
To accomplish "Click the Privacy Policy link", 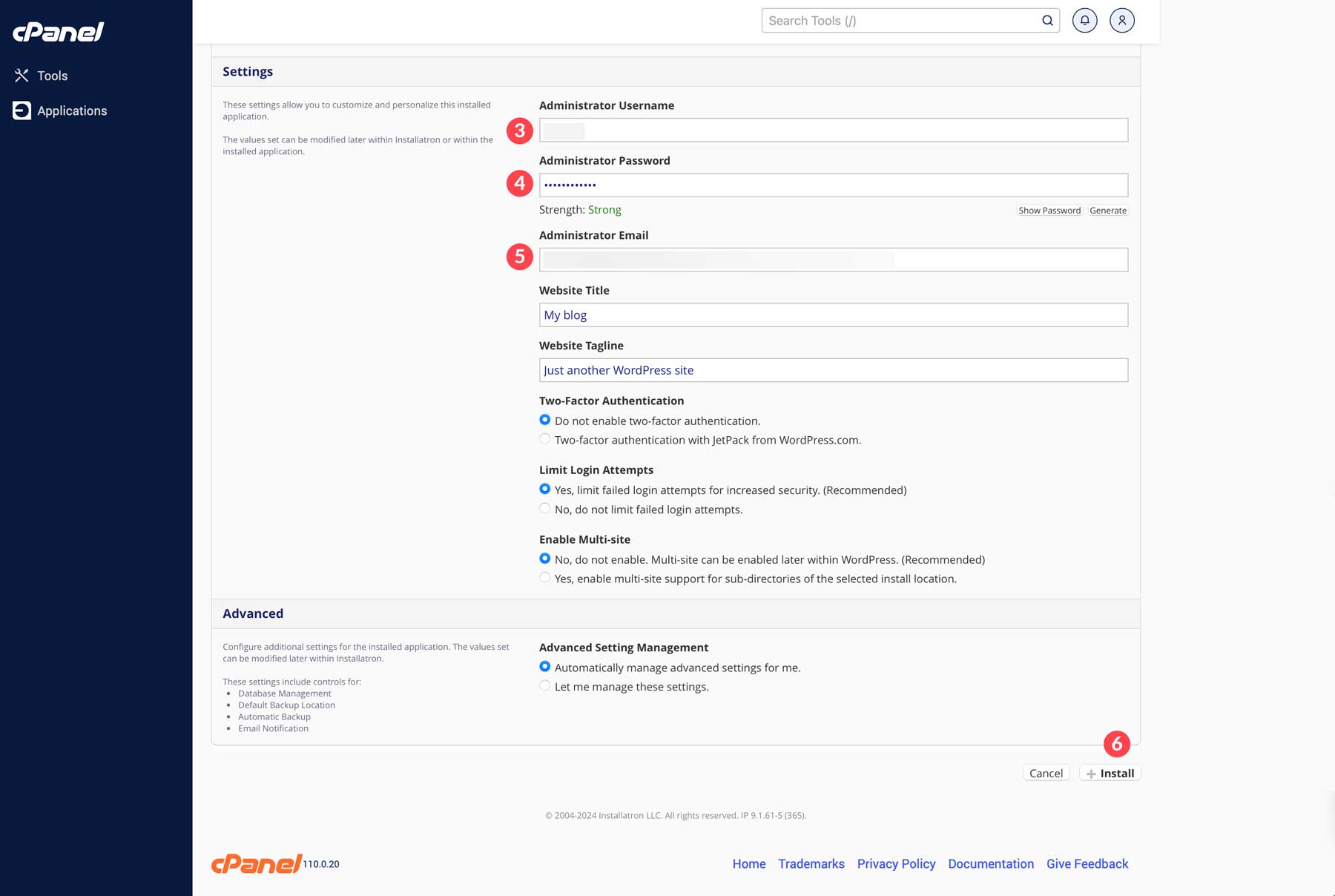I will click(896, 863).
